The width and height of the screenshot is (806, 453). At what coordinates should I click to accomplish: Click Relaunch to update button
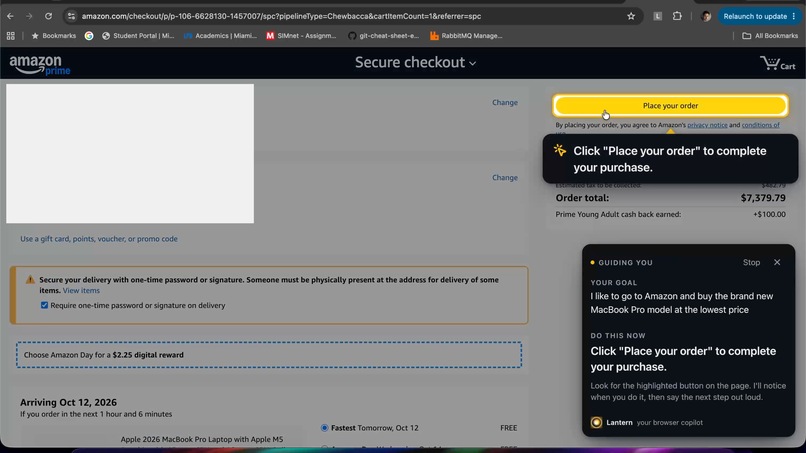759,16
